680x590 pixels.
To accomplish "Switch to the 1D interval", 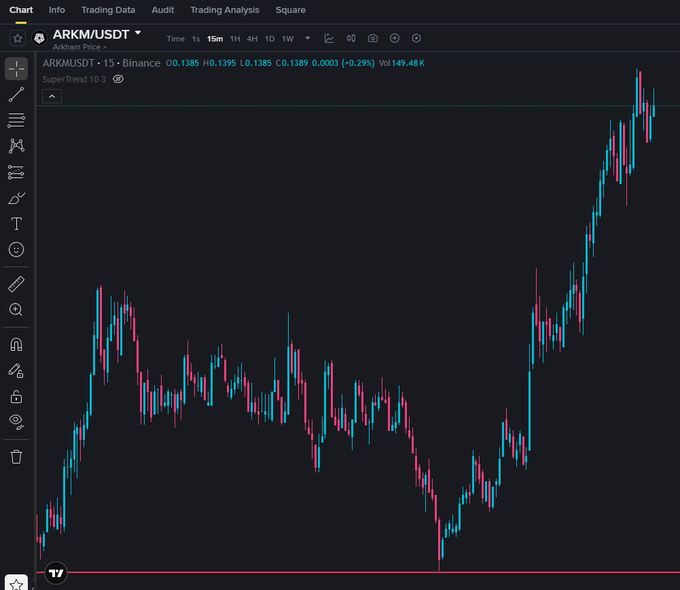I will pyautogui.click(x=270, y=39).
